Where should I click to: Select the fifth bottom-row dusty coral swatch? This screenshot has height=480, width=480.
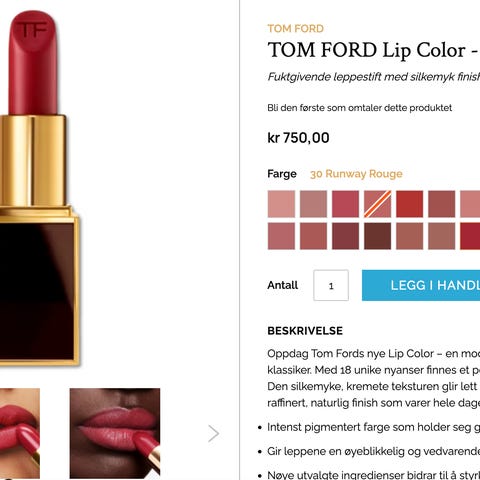409,236
